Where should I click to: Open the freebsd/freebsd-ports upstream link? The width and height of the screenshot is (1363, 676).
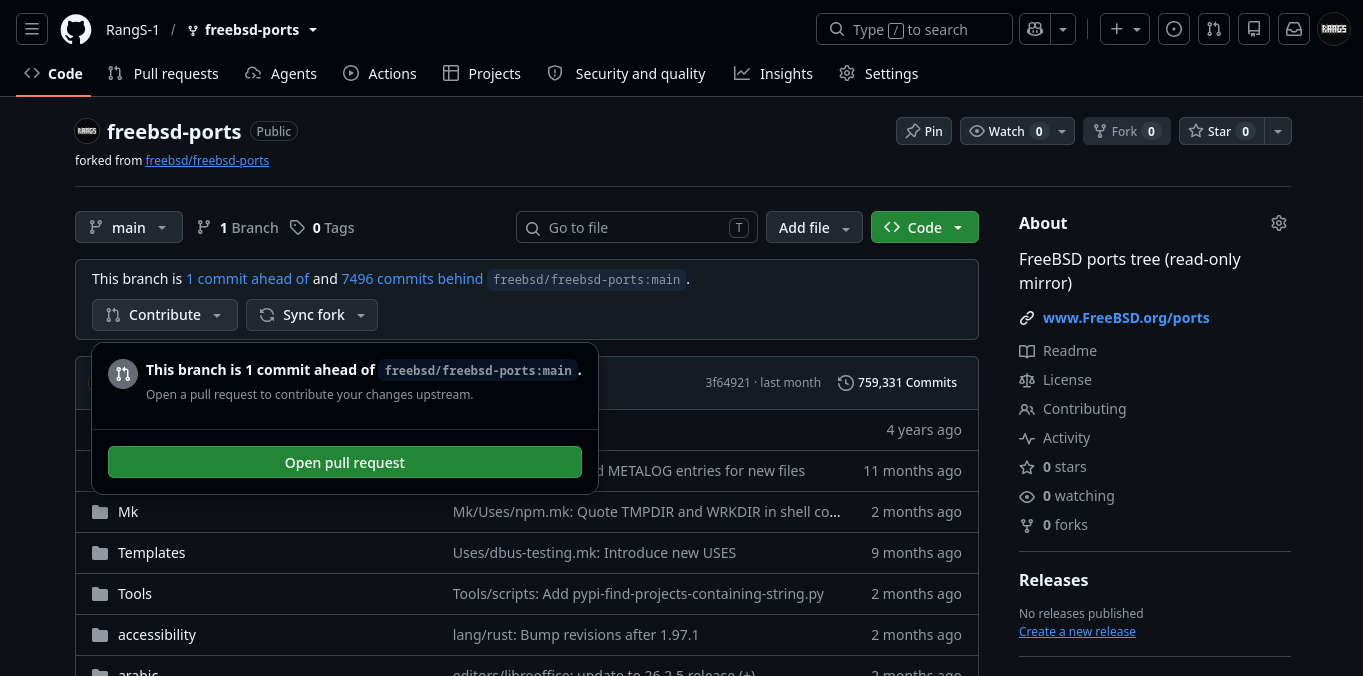[207, 160]
